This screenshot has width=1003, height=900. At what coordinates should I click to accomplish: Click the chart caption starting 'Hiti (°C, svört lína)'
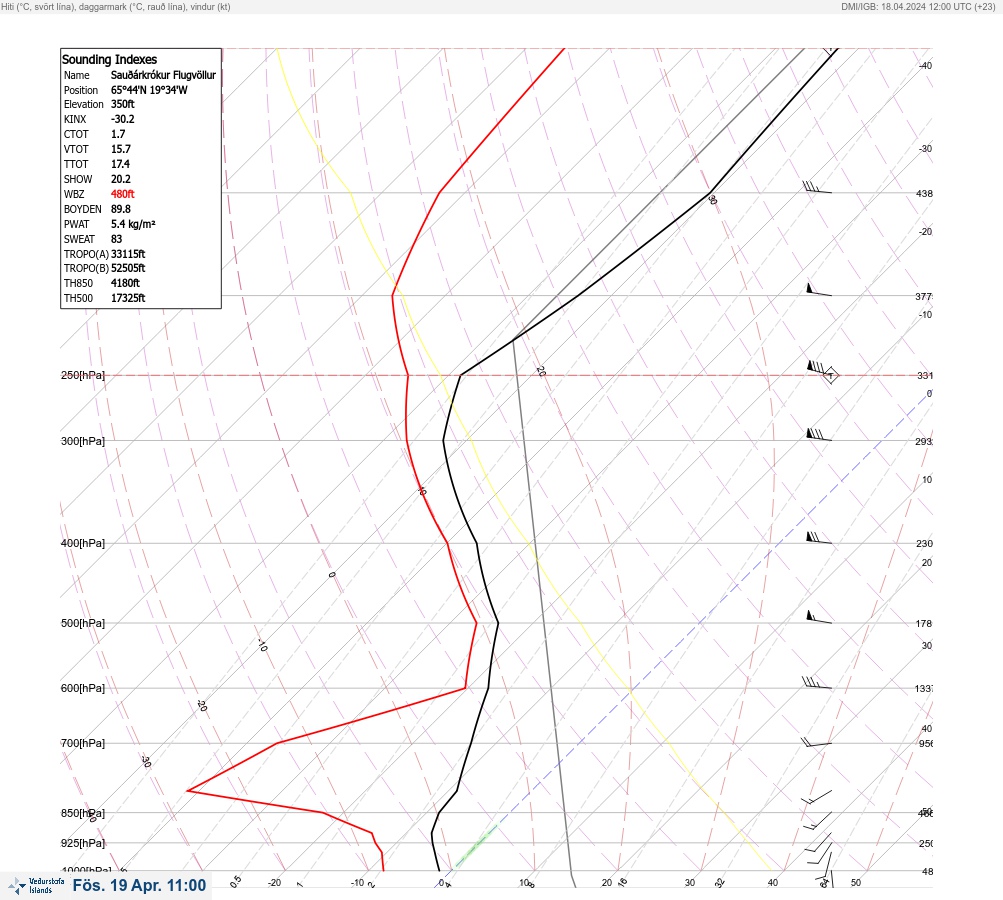(116, 6)
